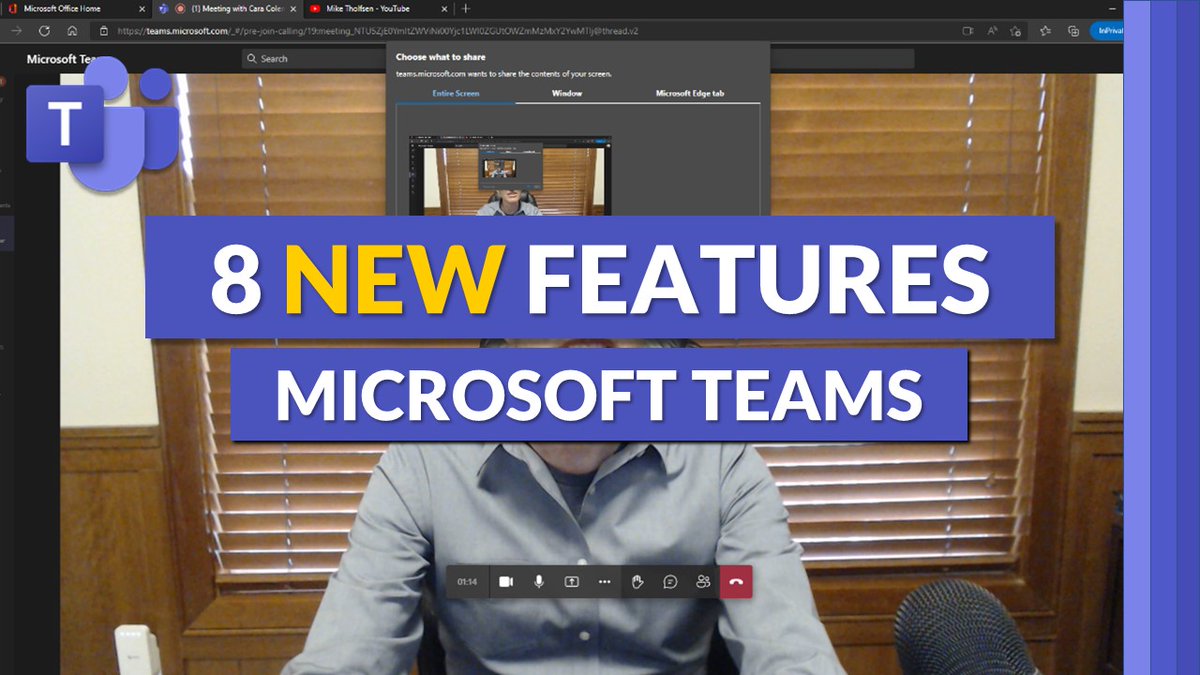The image size is (1200, 675).
Task: Click the 01:14 meeting timer
Action: 467,581
